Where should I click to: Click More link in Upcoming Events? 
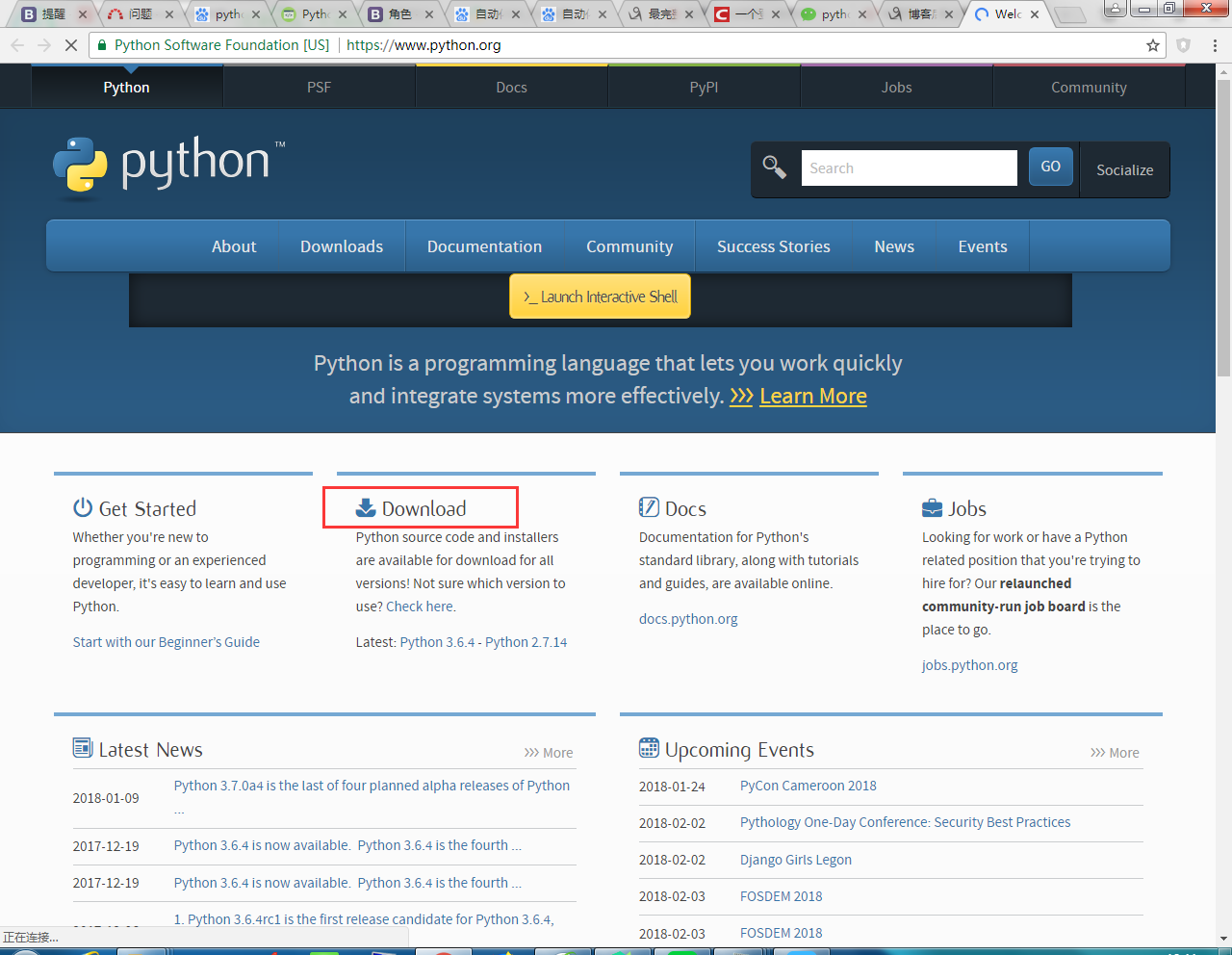[x=1115, y=753]
